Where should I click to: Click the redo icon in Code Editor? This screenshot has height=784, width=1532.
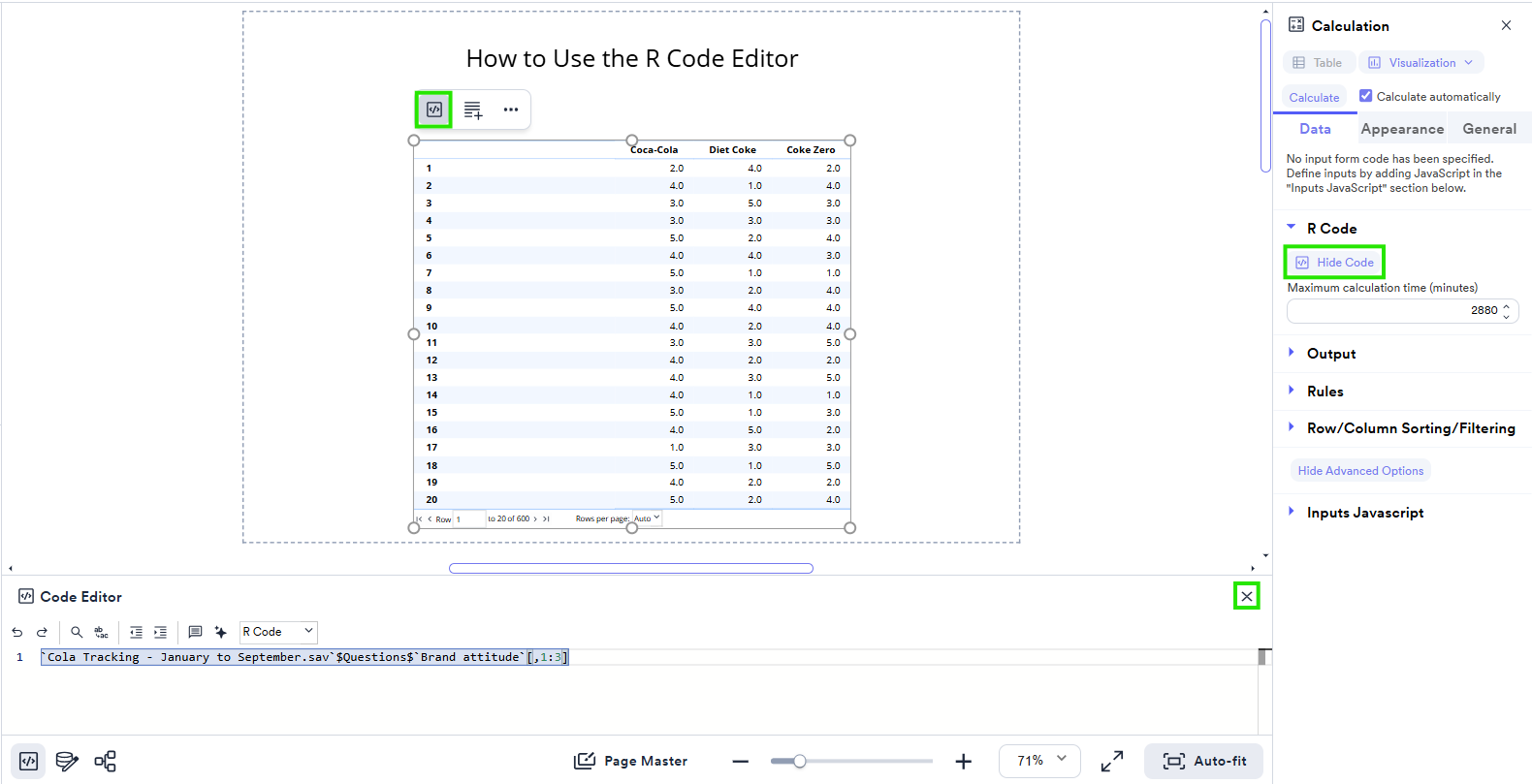(x=42, y=632)
